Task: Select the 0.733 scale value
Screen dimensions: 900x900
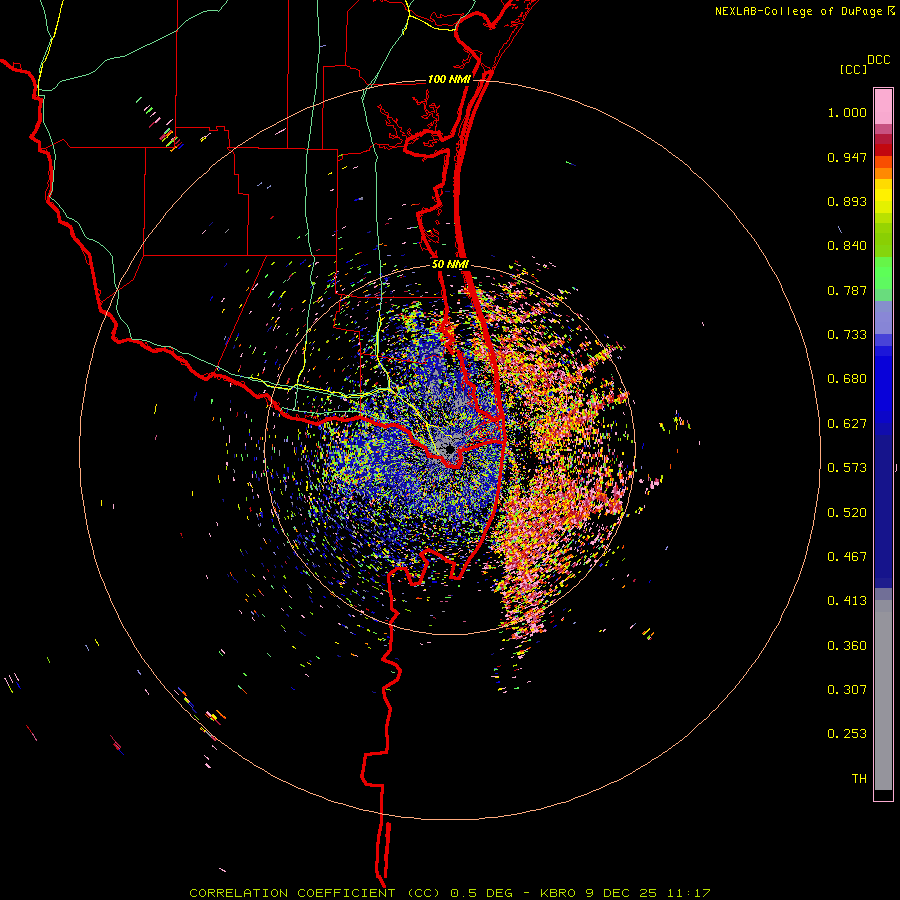Action: click(847, 335)
